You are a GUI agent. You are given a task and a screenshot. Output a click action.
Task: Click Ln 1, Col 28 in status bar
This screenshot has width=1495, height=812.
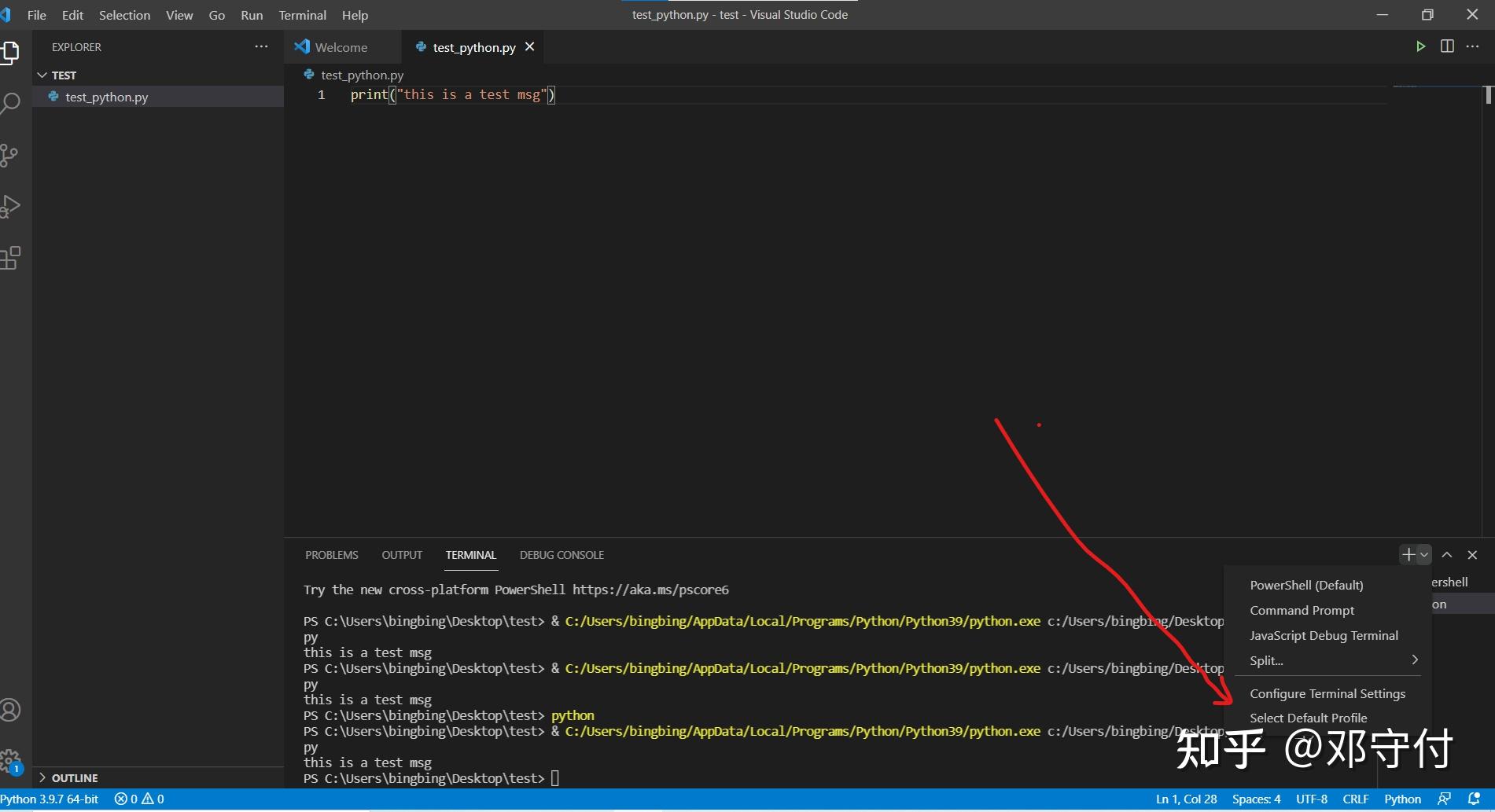(1186, 799)
